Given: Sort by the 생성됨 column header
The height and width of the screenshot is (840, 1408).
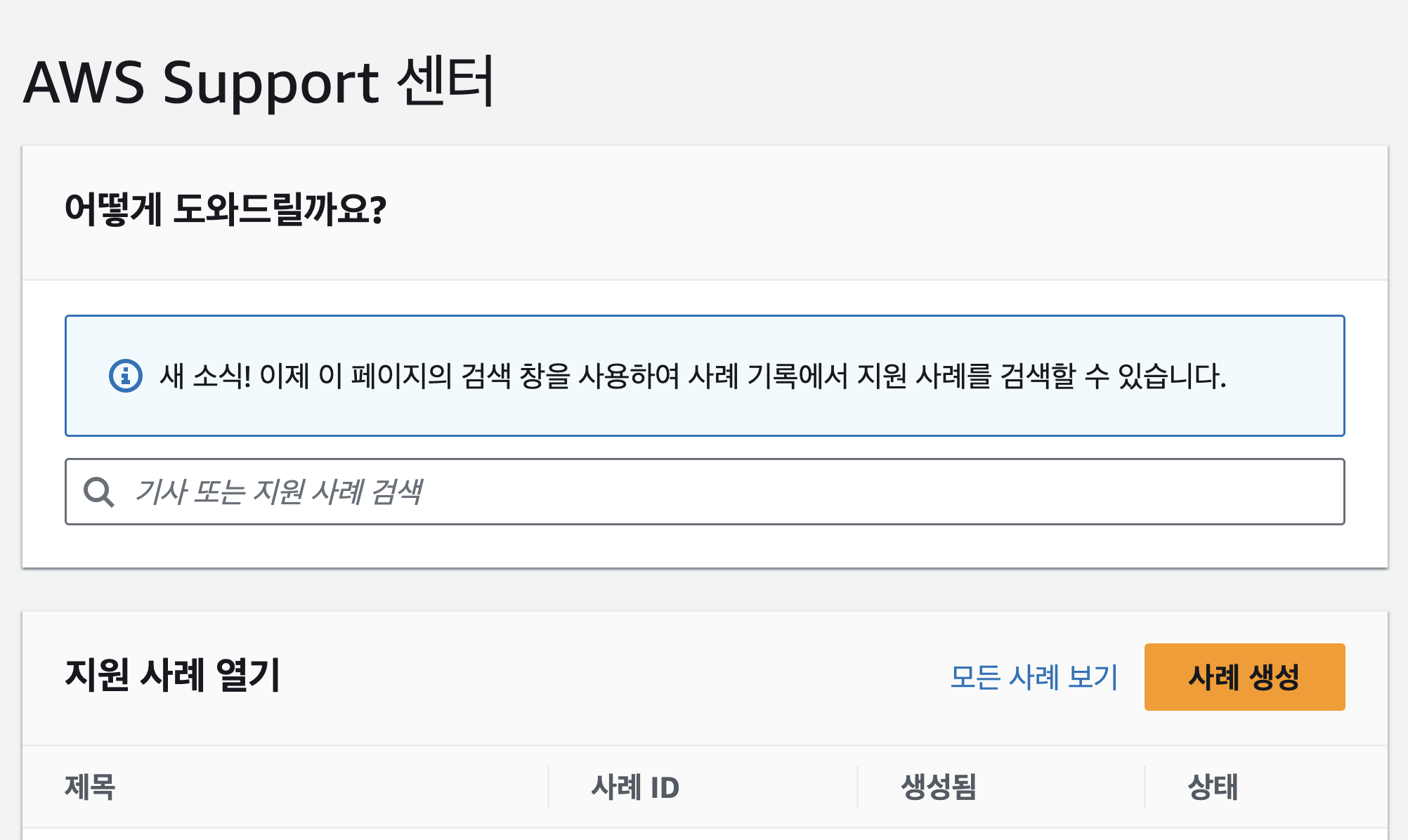Looking at the screenshot, I should [939, 787].
